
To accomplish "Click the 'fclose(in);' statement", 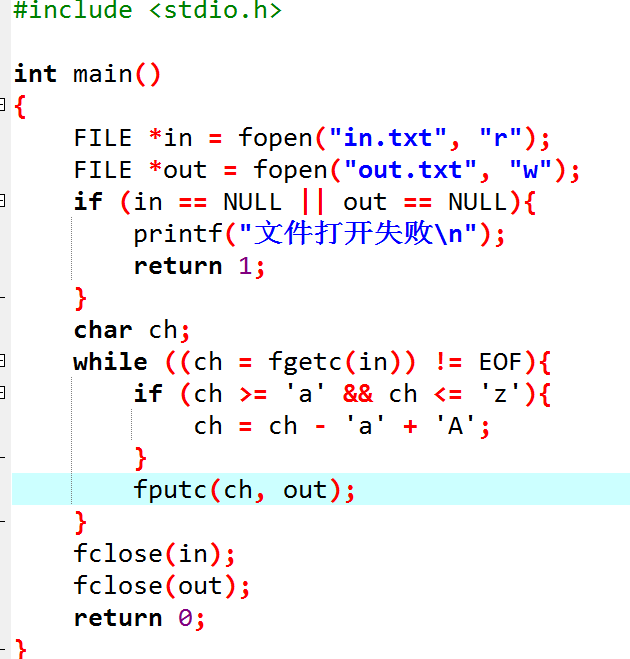I will pyautogui.click(x=154, y=554).
